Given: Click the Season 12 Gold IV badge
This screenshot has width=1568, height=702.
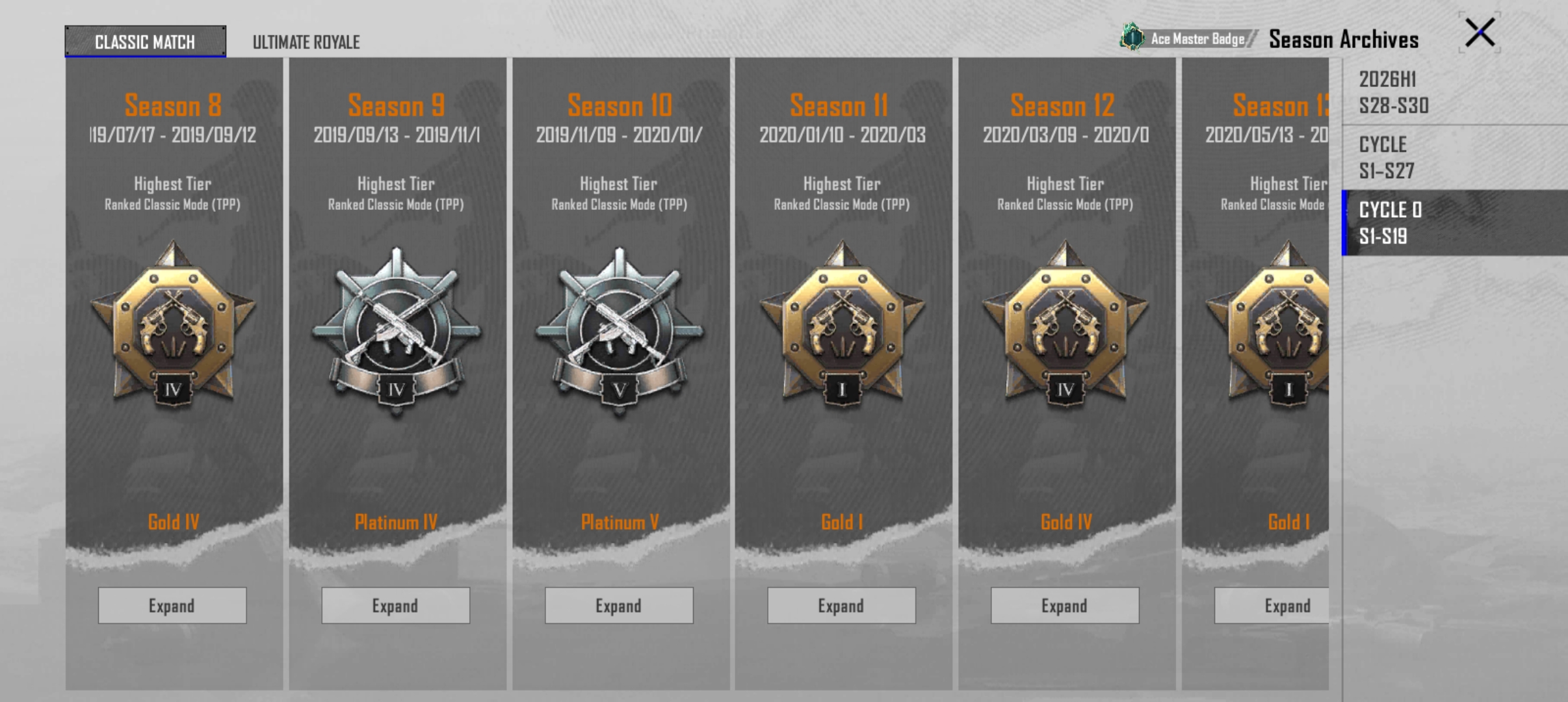Looking at the screenshot, I should pos(1065,325).
